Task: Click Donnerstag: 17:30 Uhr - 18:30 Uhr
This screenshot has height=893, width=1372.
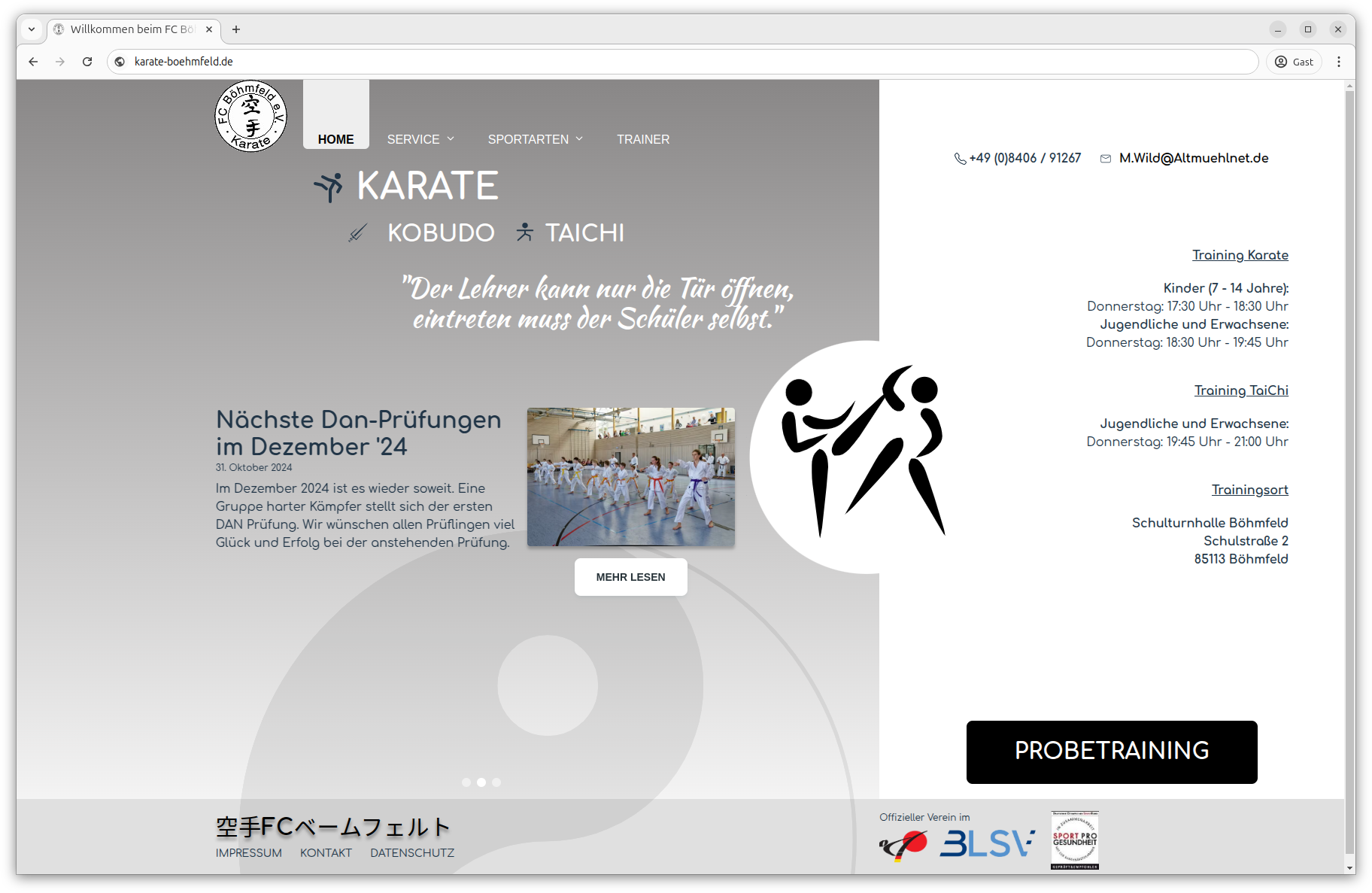Action: pyautogui.click(x=1187, y=306)
